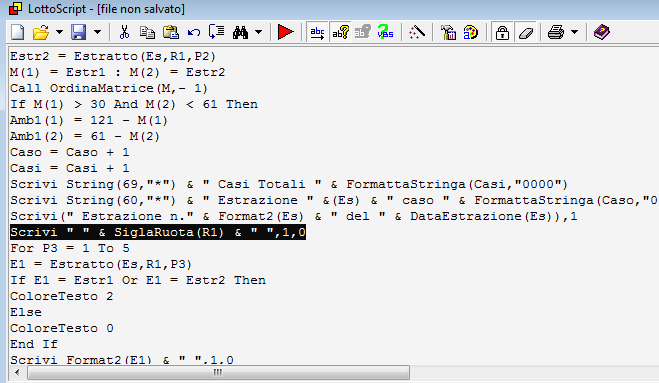Viewport: 659px width, 383px height.
Task: Open the purple help book icon
Action: coord(601,32)
